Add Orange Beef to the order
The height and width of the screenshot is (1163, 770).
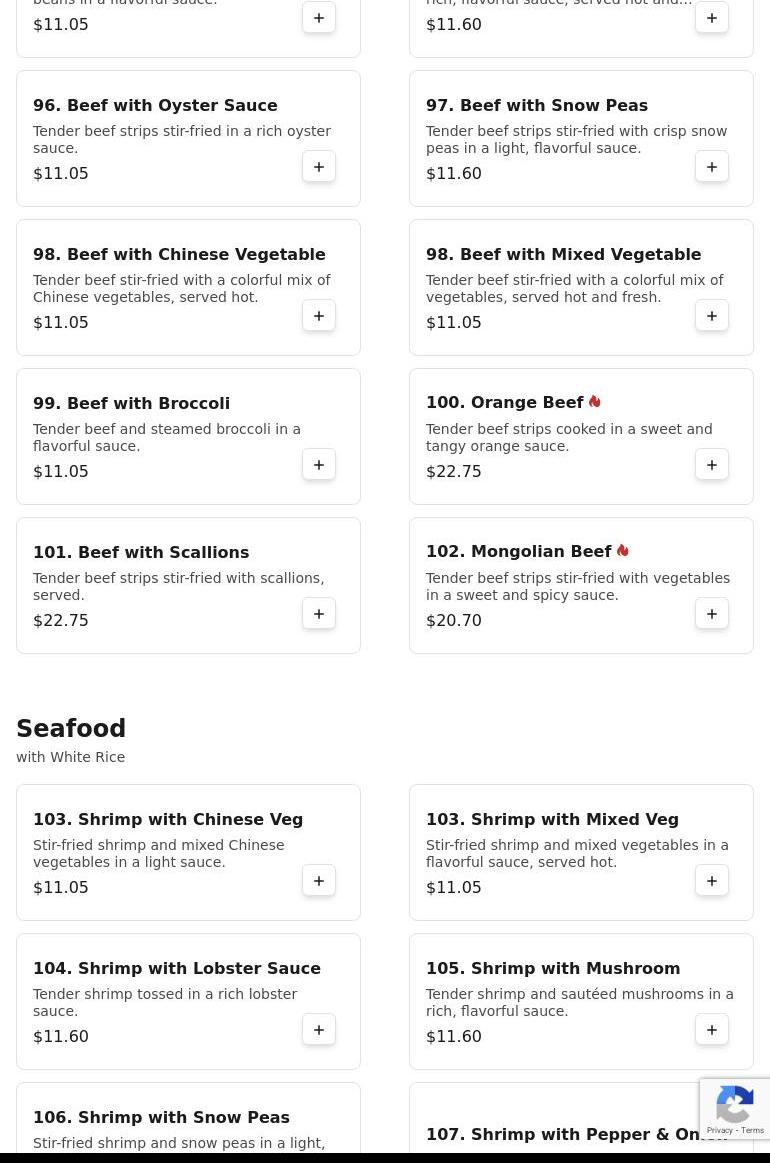pos(712,465)
